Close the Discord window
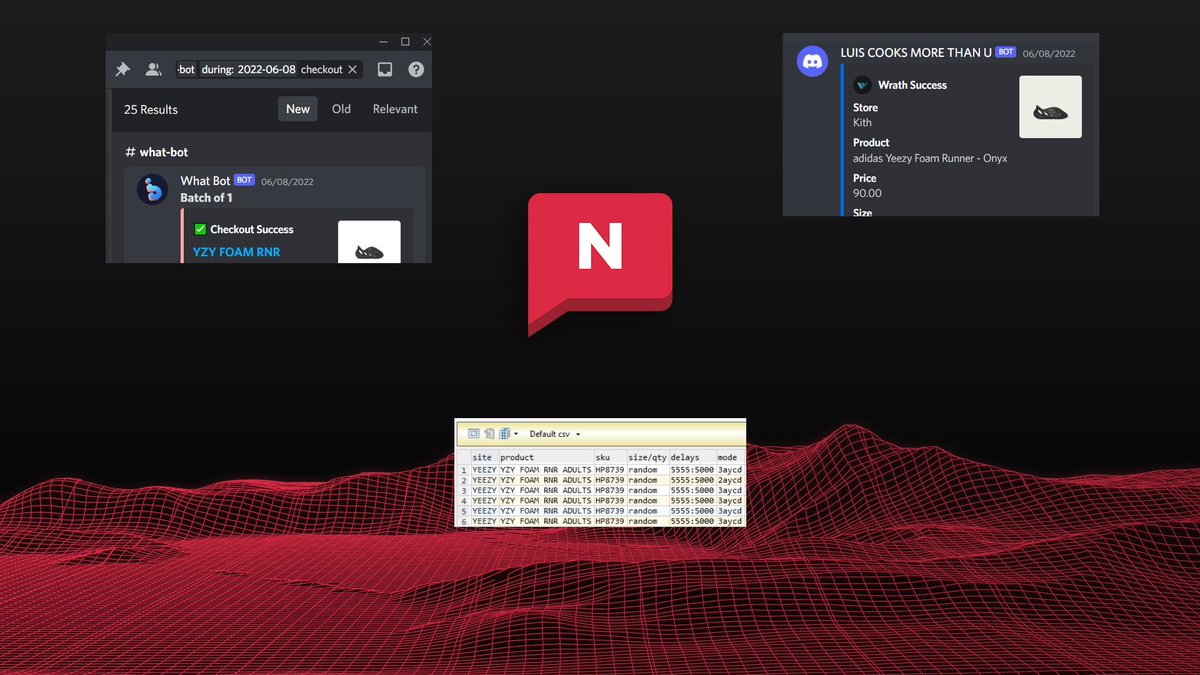Viewport: 1200px width, 675px height. coord(427,41)
